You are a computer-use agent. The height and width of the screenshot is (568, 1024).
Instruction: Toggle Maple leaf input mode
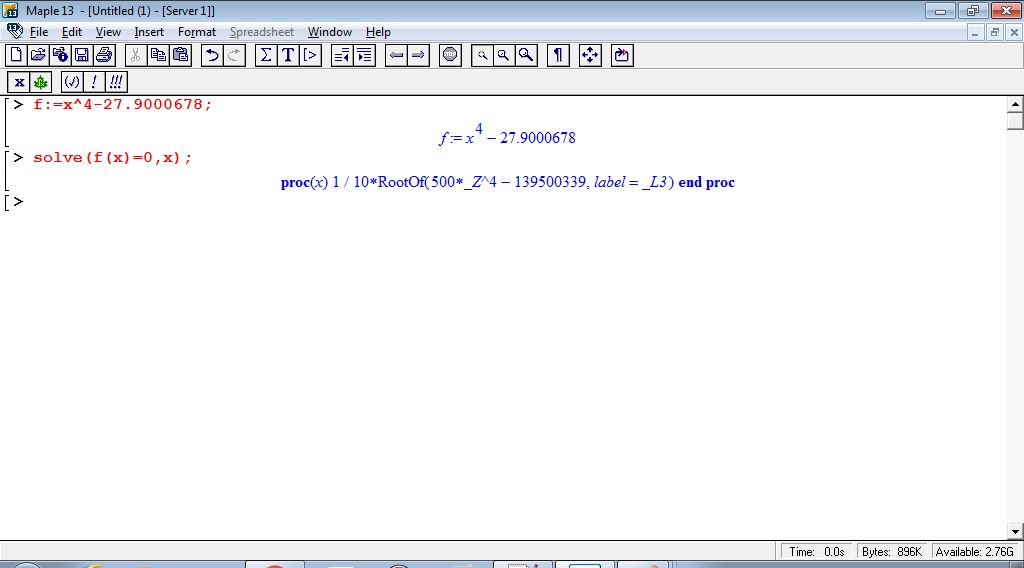(40, 82)
